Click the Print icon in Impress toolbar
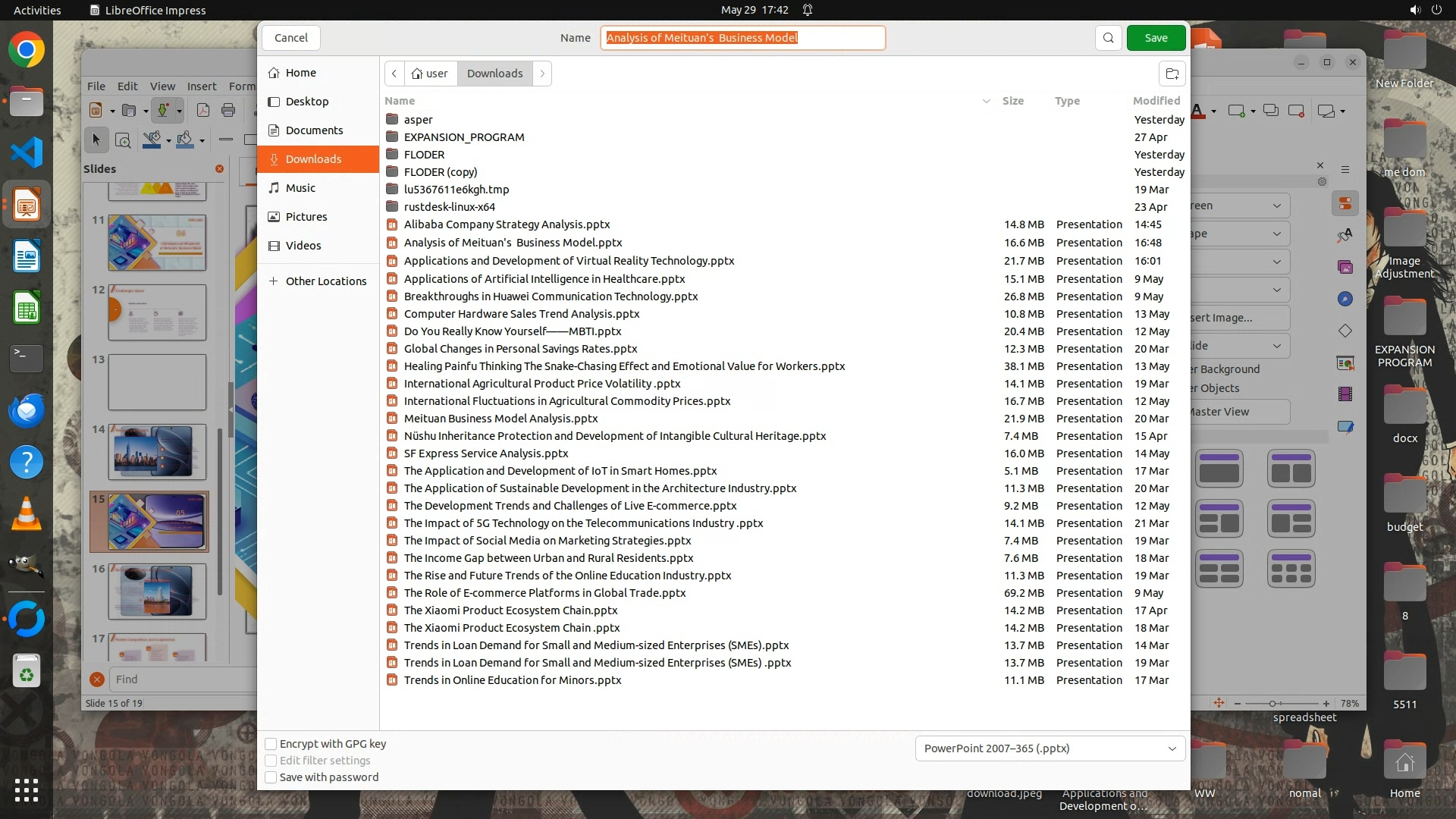 (228, 111)
